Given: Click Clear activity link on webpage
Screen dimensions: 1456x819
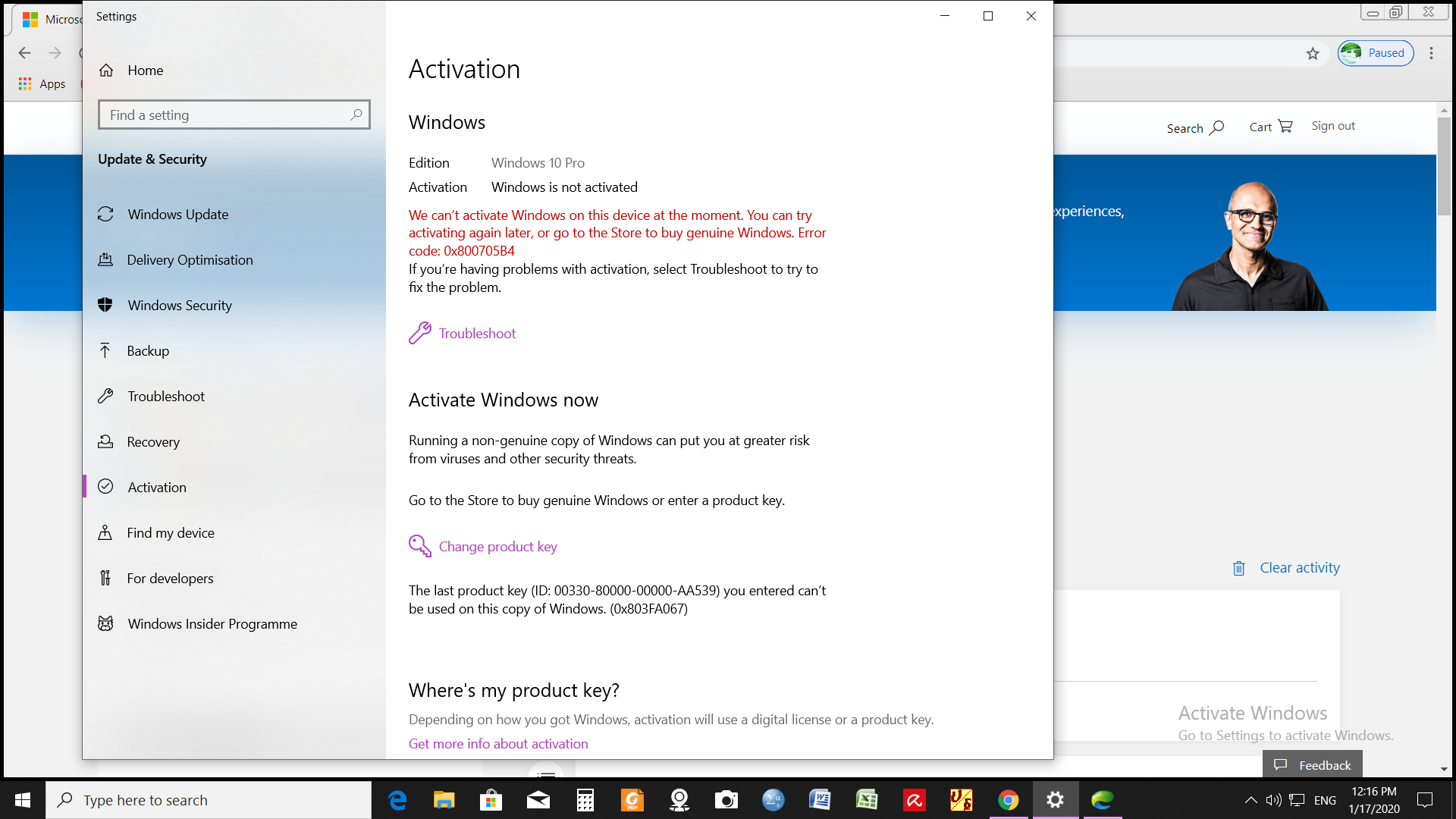Looking at the screenshot, I should 1300,568.
